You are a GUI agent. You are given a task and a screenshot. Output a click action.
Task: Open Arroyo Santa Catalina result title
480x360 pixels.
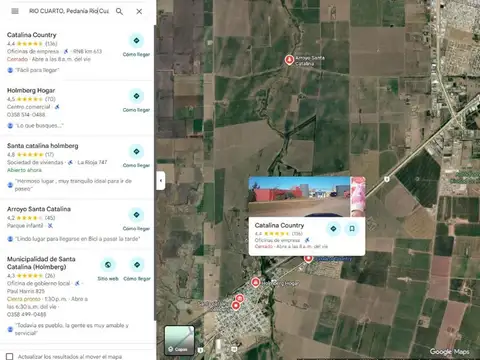click(39, 209)
